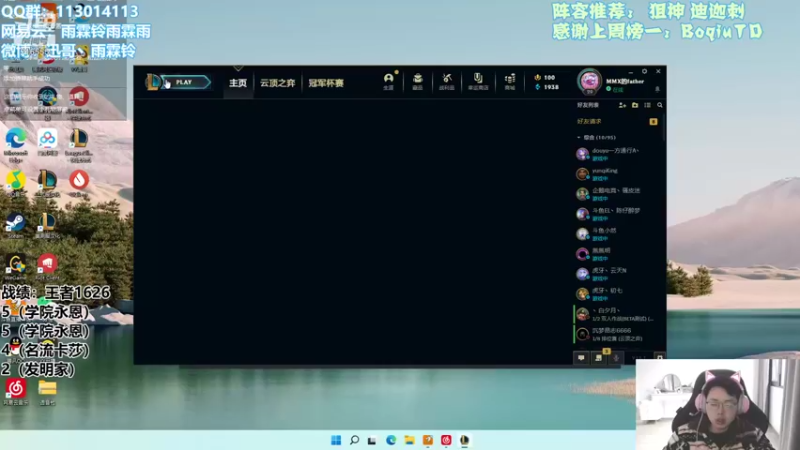800x450 pixels.
Task: Open the missions icon with badge
Action: 599,358
